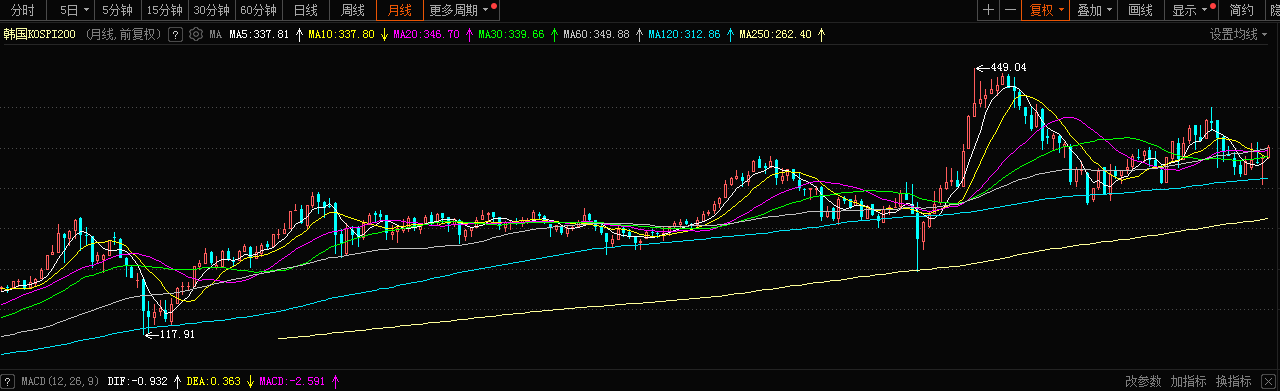Click the minus zoom-out chart icon
The width and height of the screenshot is (1280, 391).
(1011, 10)
